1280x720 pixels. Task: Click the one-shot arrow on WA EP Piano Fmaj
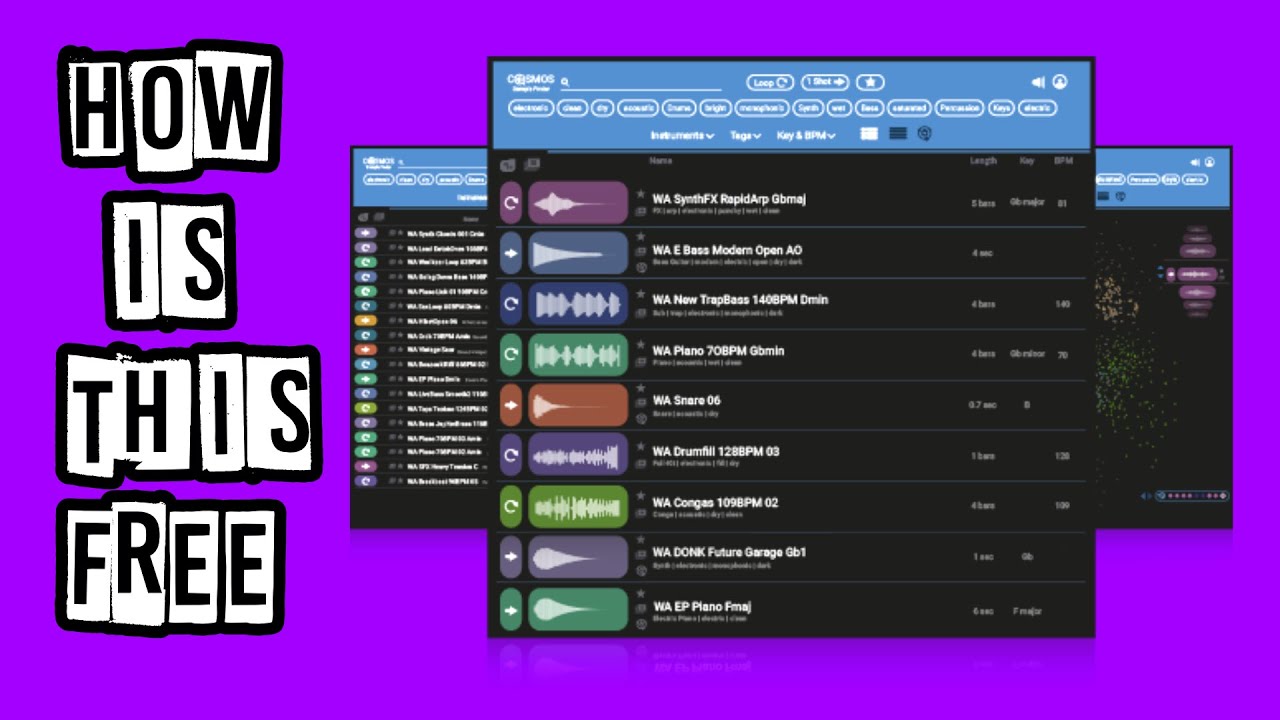click(511, 608)
